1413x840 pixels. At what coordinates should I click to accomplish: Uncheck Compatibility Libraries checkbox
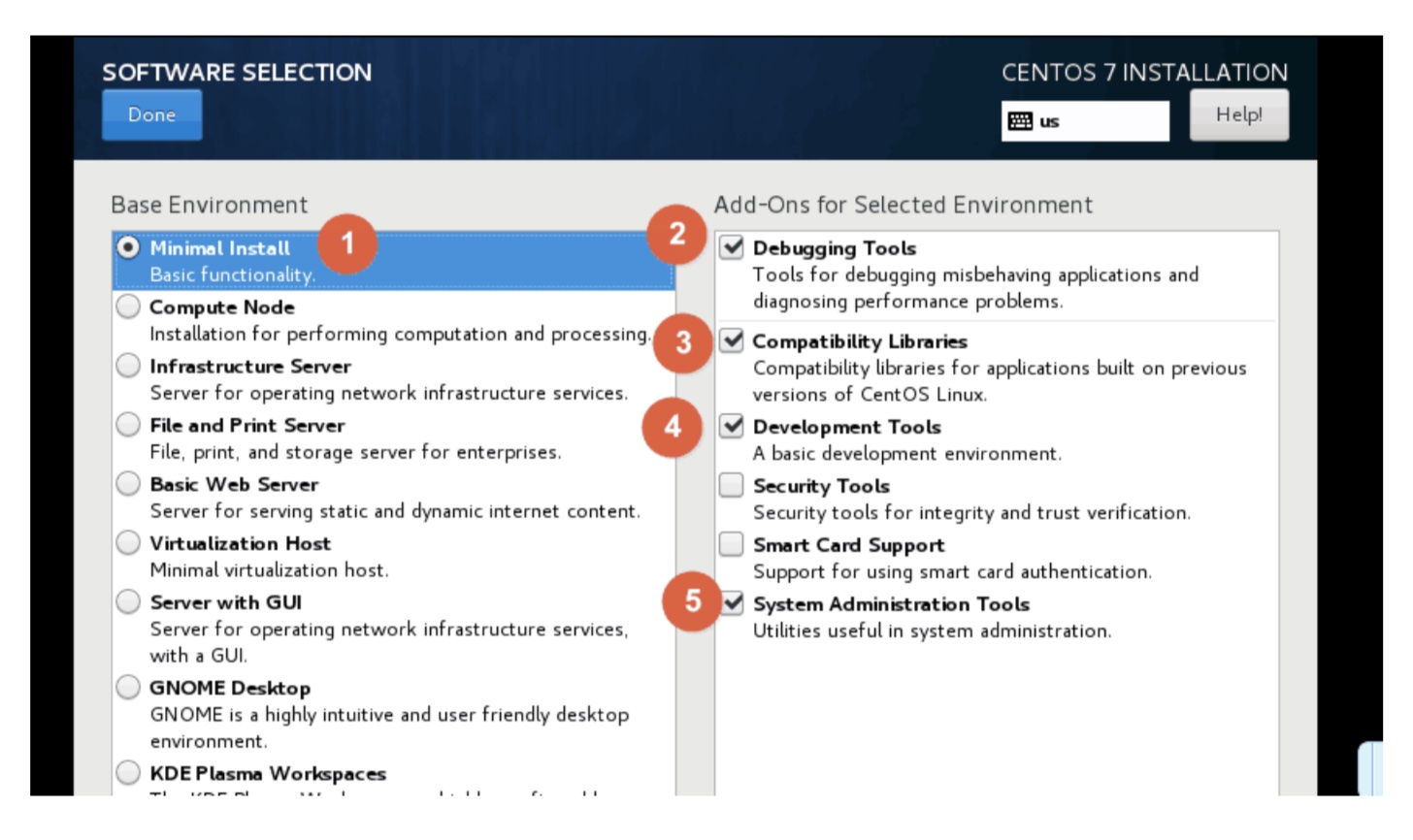click(x=732, y=341)
